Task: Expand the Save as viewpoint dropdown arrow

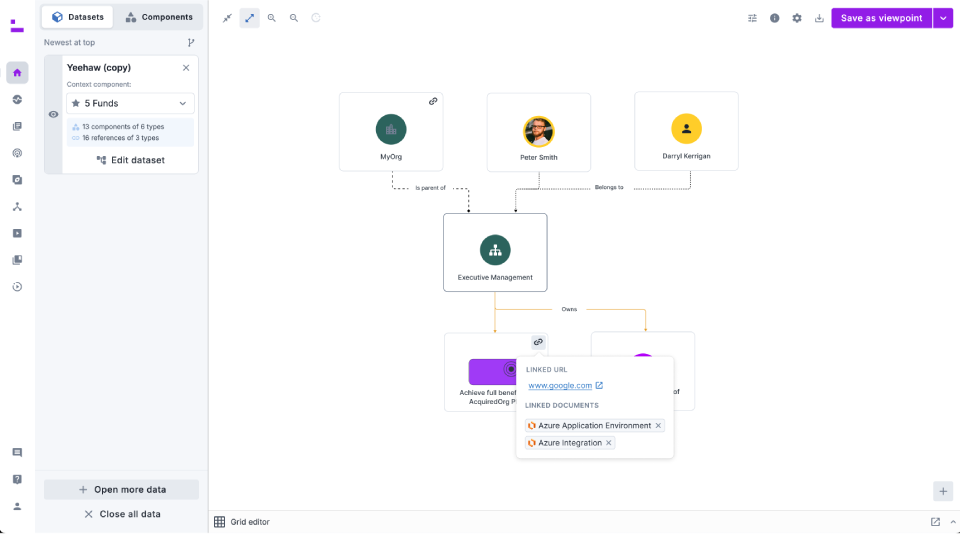Action: 943,18
